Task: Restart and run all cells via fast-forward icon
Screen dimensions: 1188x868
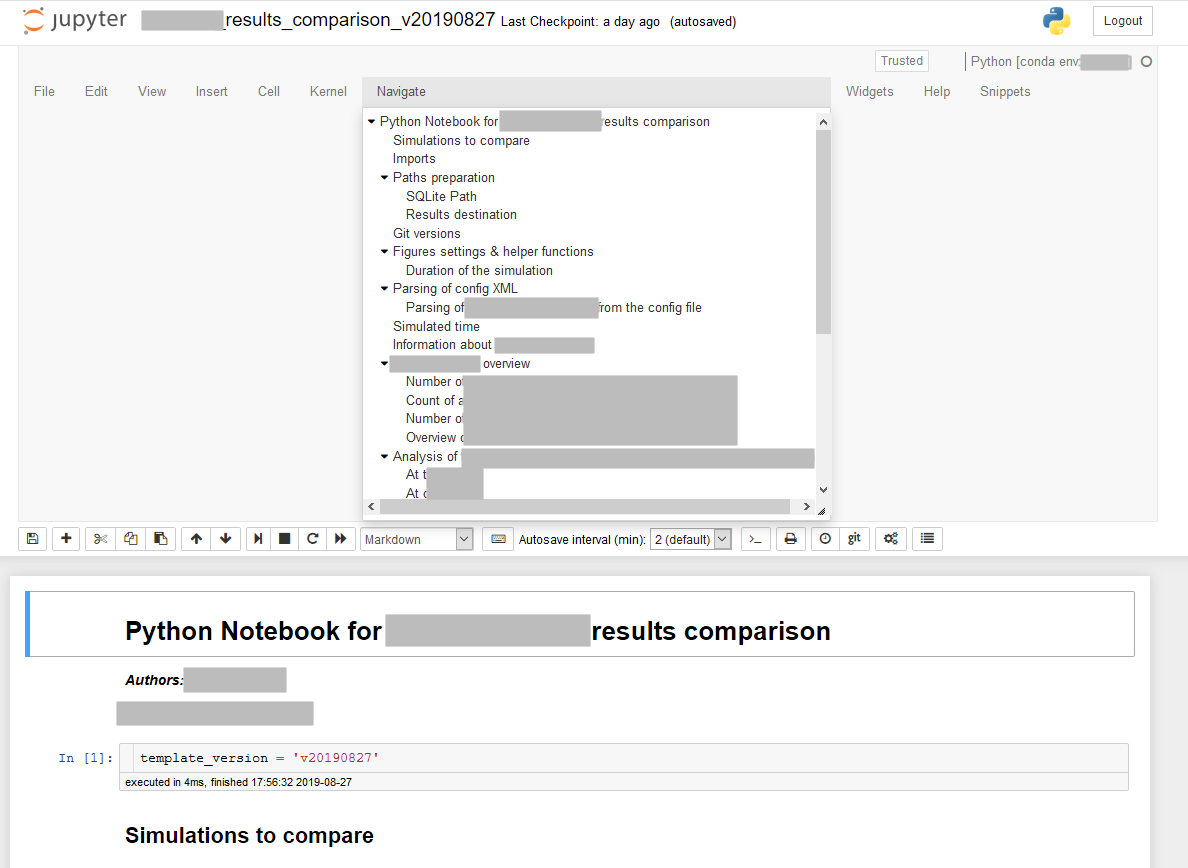Action: 340,538
